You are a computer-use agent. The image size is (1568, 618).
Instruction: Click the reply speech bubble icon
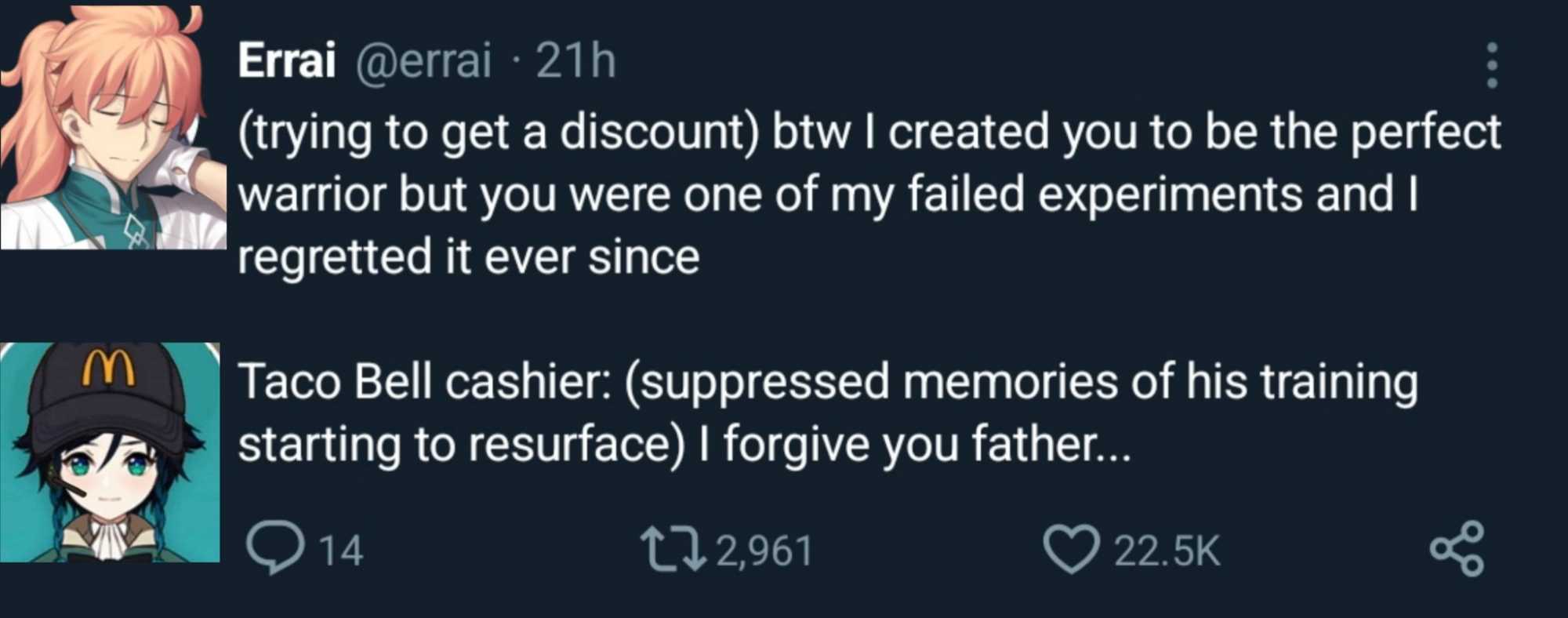coord(275,548)
